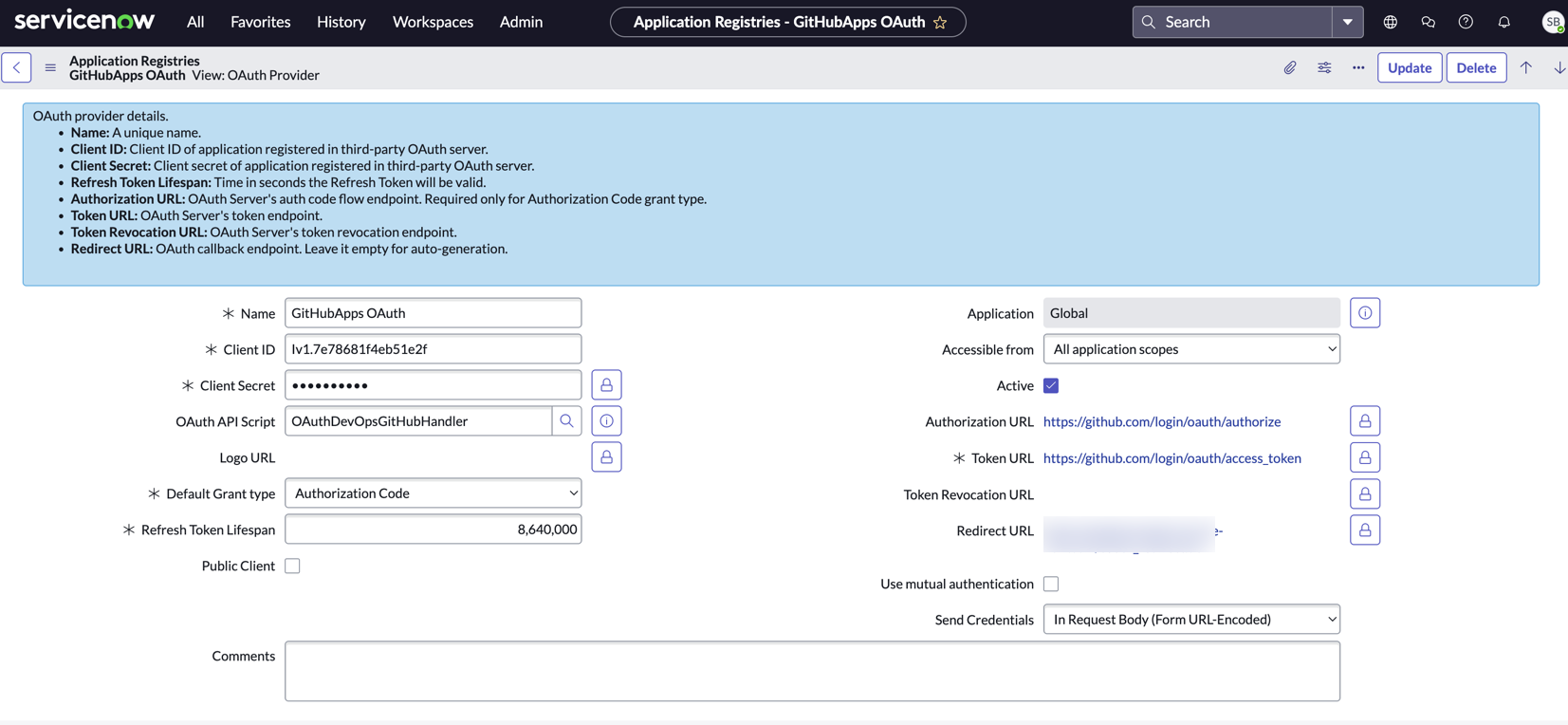Click the back arrow button
Viewport: 1568px width, 725px height.
[16, 67]
